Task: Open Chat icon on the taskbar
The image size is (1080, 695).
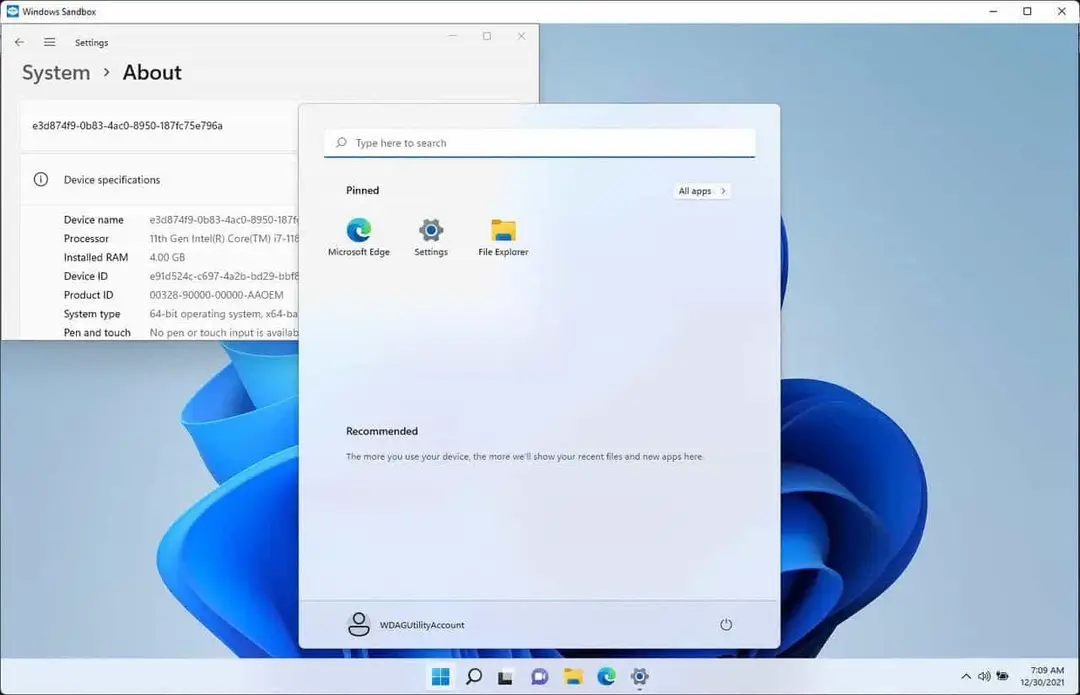Action: click(539, 677)
